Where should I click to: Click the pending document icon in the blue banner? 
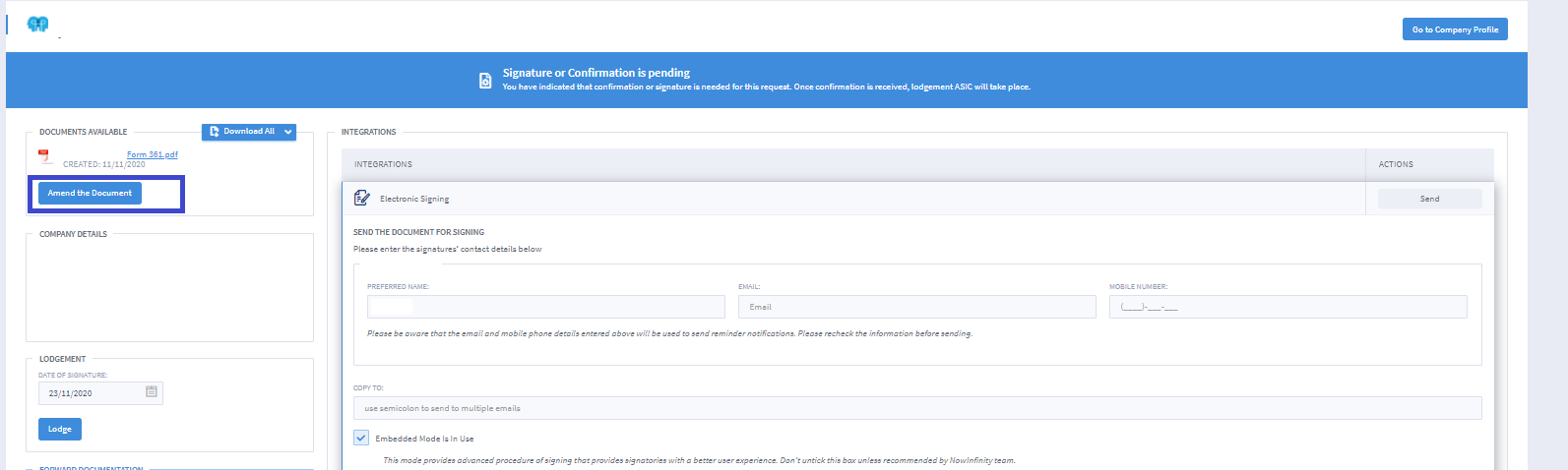pyautogui.click(x=485, y=81)
